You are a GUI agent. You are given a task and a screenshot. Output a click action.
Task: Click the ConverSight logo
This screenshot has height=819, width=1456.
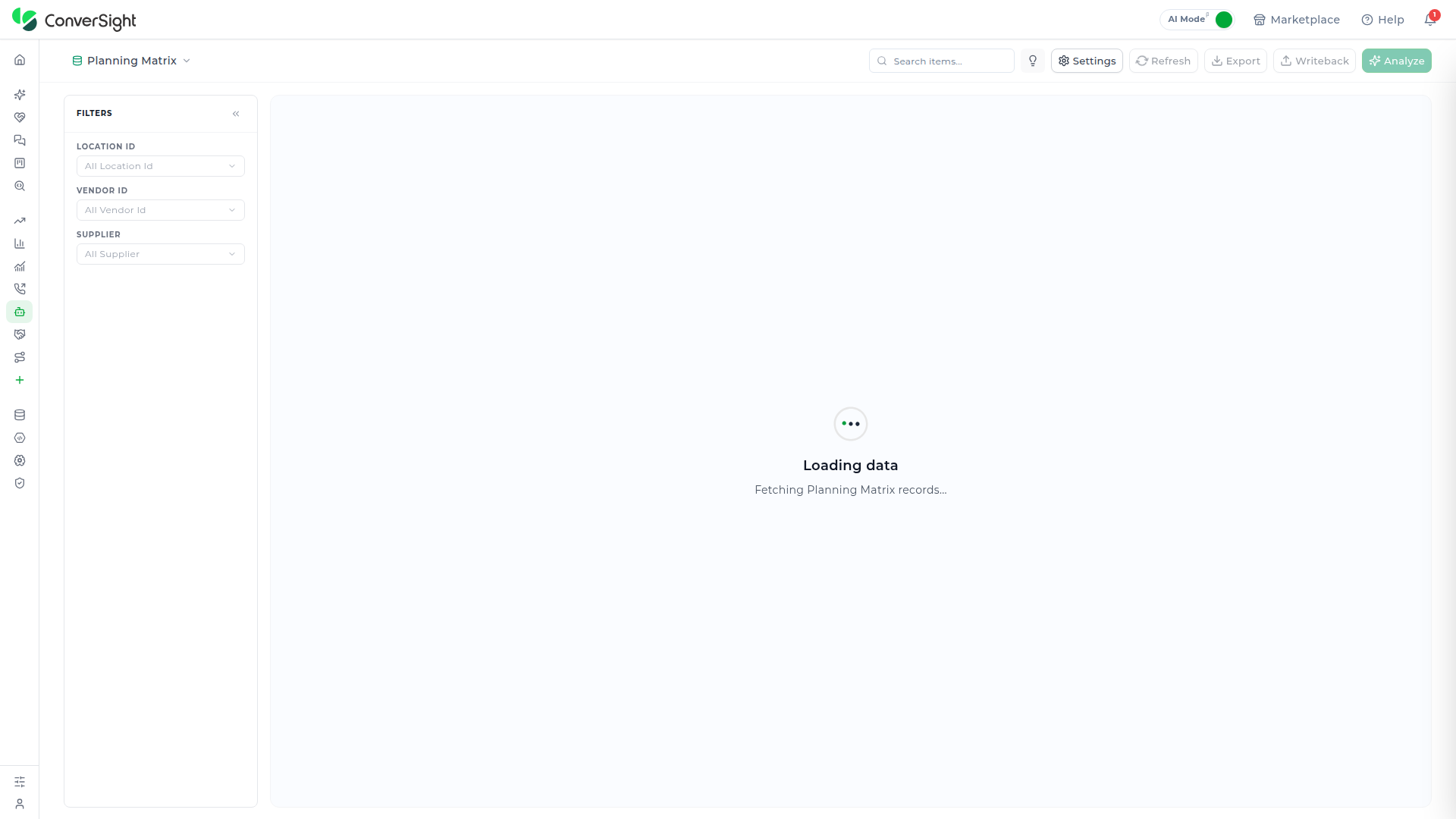click(74, 20)
